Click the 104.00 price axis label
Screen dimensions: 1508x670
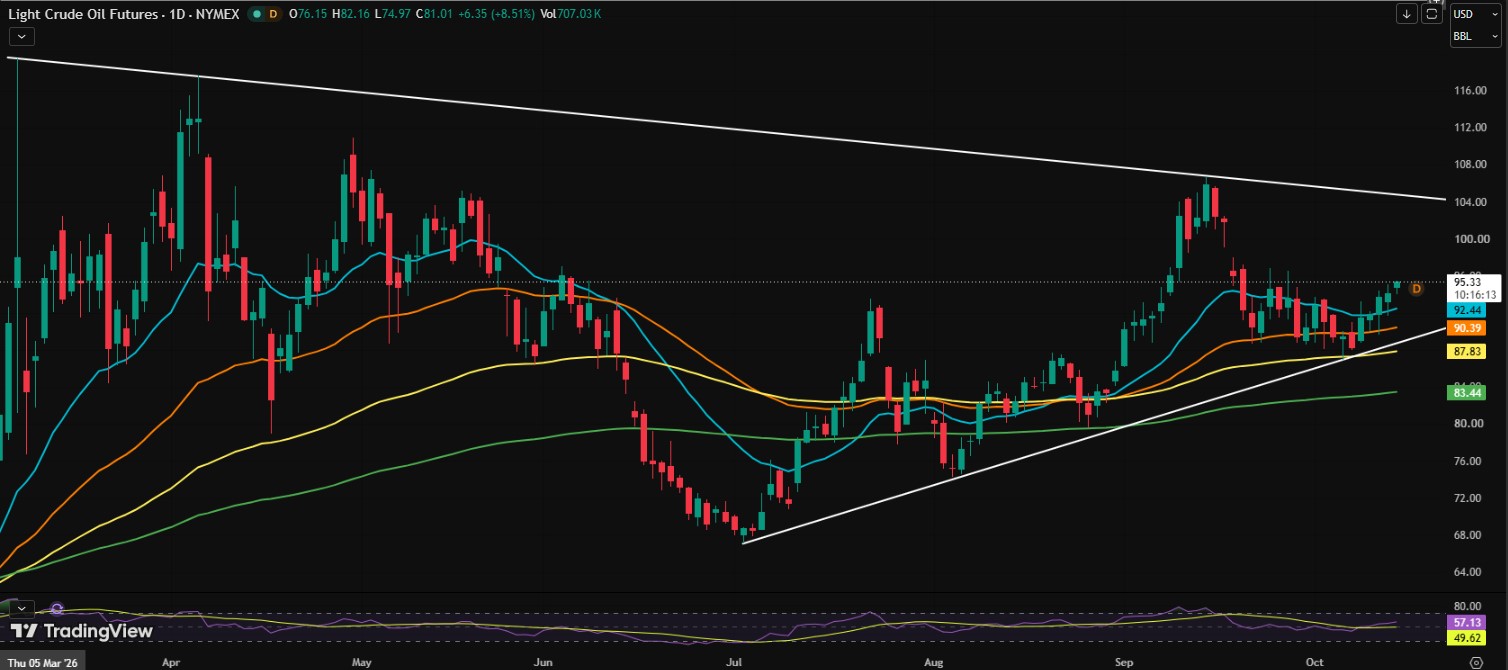pyautogui.click(x=1469, y=202)
